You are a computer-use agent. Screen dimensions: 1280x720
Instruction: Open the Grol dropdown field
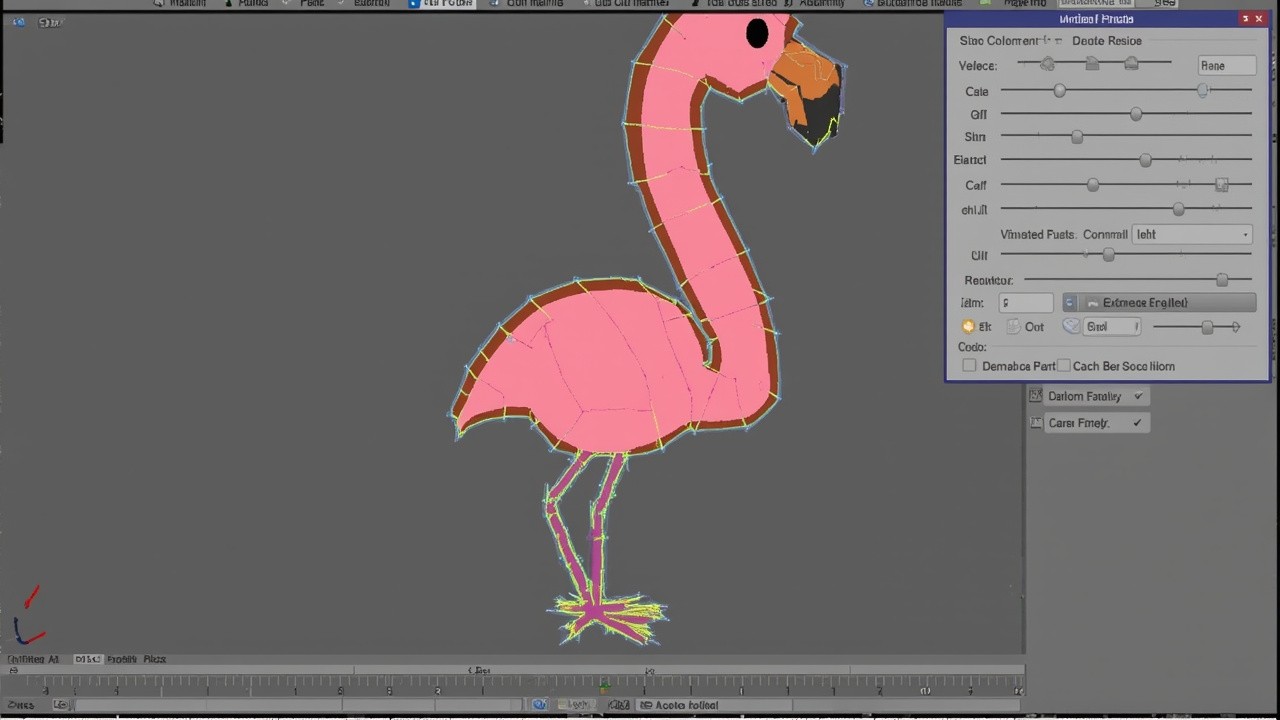click(1111, 327)
